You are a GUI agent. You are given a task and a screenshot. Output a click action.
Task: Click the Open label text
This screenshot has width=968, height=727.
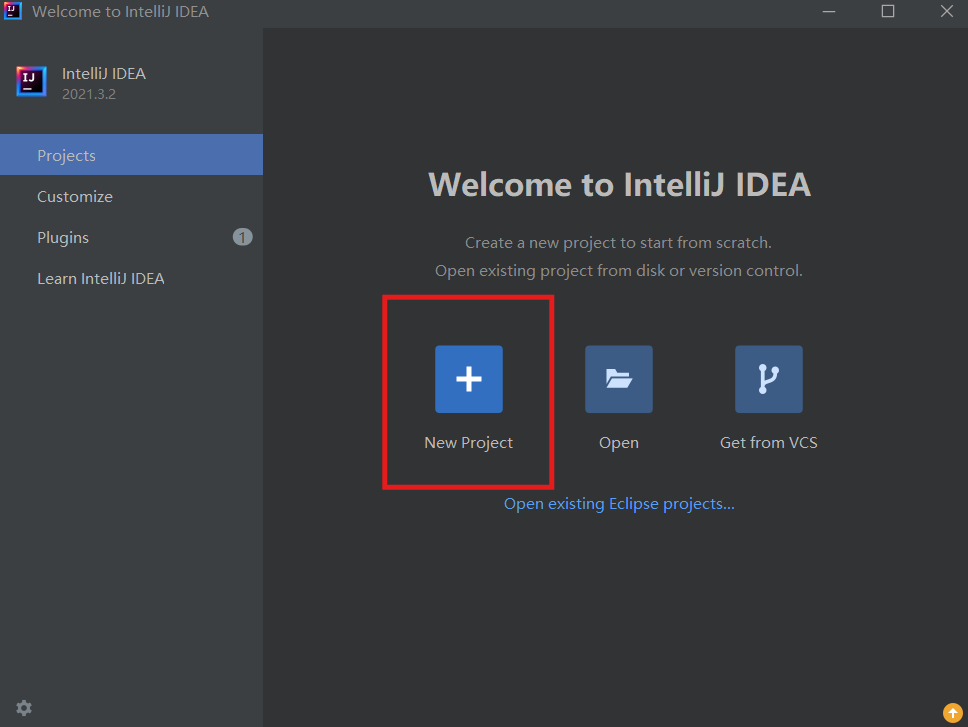(x=619, y=442)
